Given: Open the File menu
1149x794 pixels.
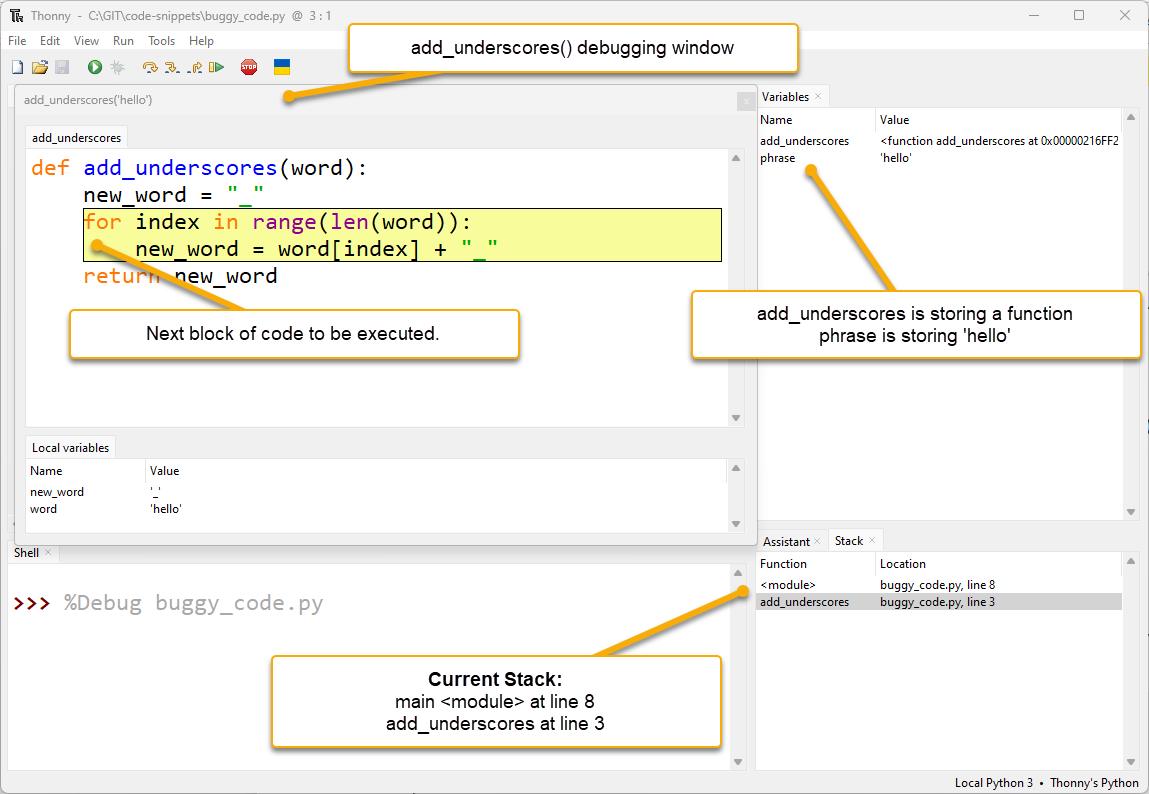Looking at the screenshot, I should coord(17,41).
